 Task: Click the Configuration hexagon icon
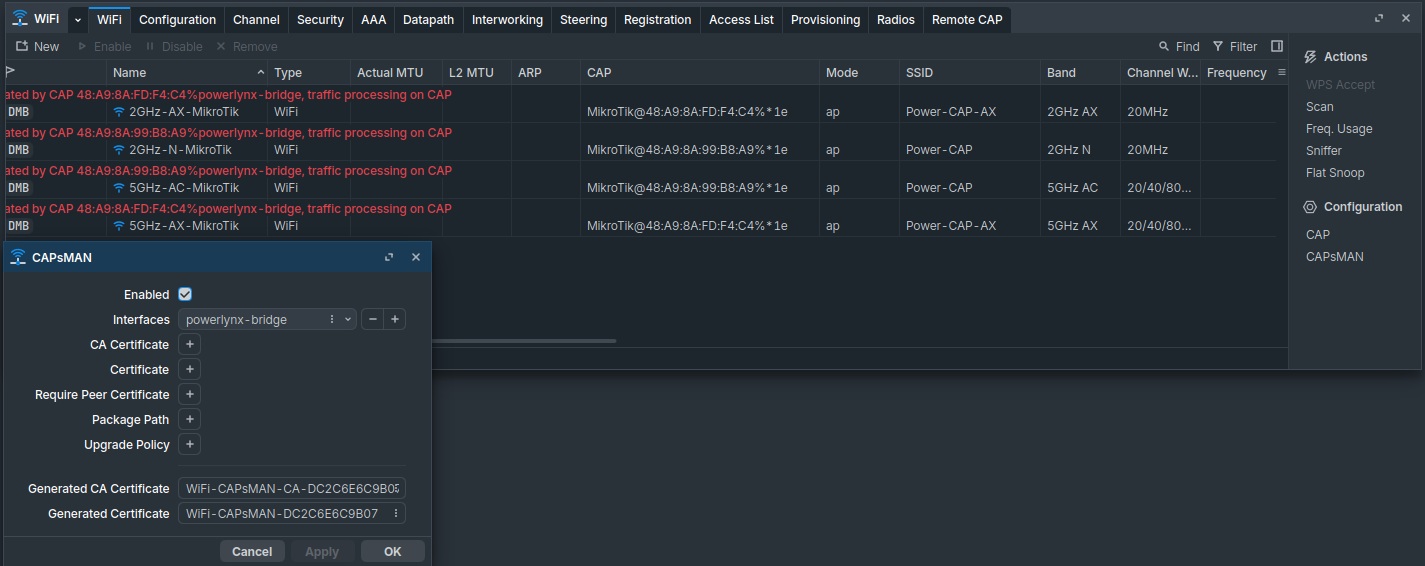tap(1310, 207)
